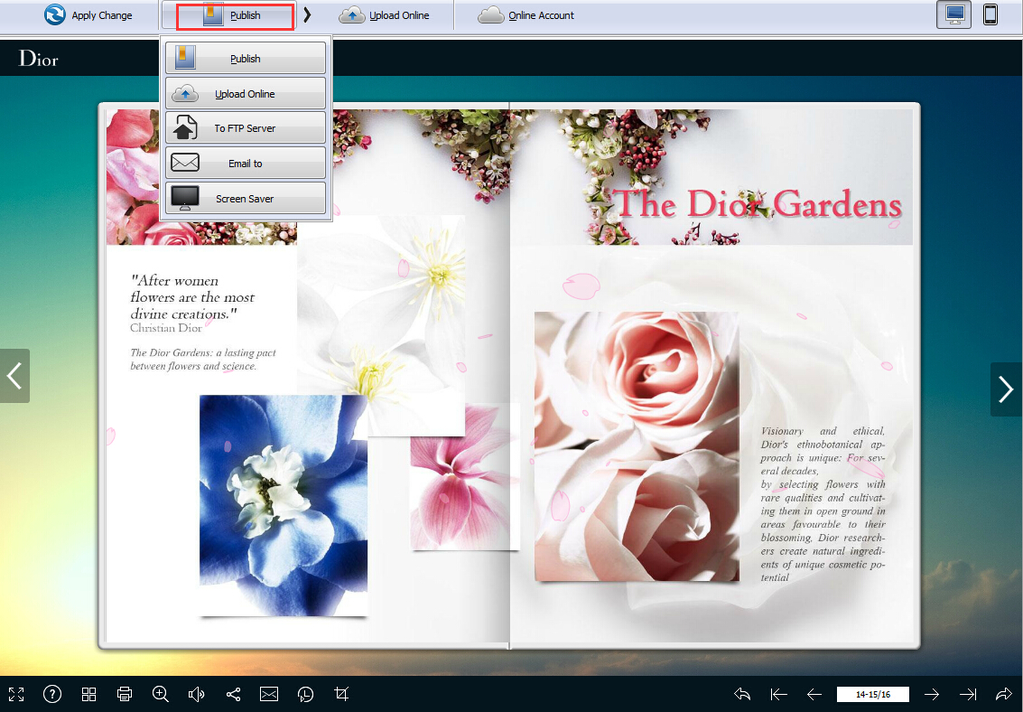The height and width of the screenshot is (712, 1023).
Task: Click the next page arrow in the bottom bar
Action: (932, 694)
